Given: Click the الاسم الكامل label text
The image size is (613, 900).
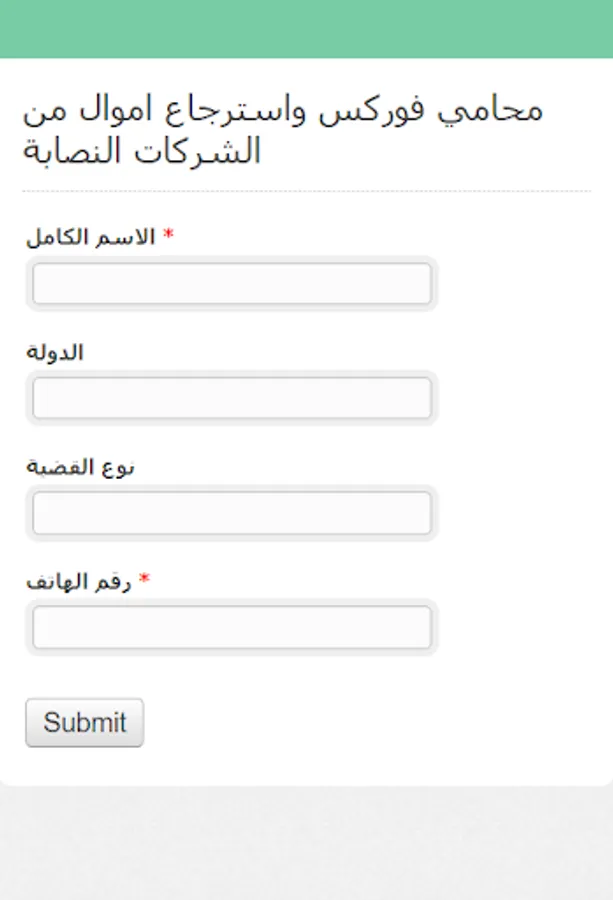Looking at the screenshot, I should [91, 236].
